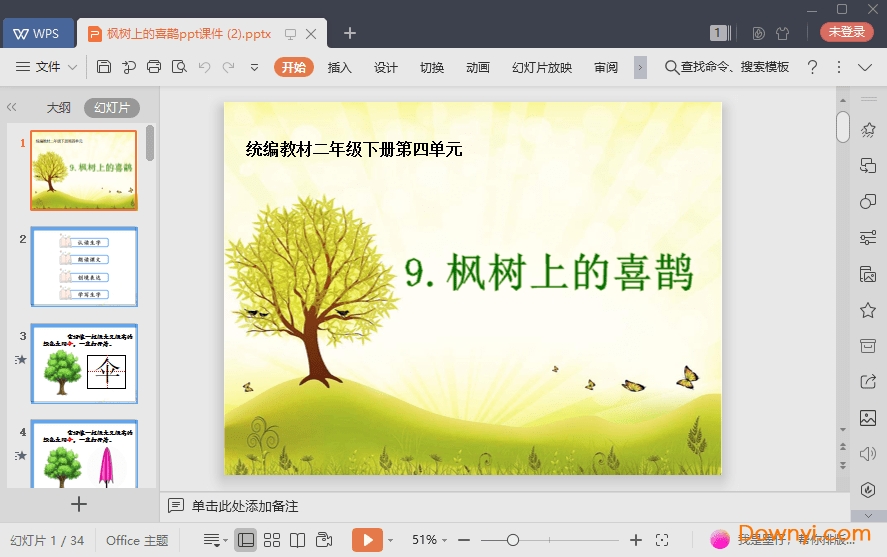Image resolution: width=887 pixels, height=557 pixels.
Task: Show more ribbon tabs with arrow
Action: 640,67
